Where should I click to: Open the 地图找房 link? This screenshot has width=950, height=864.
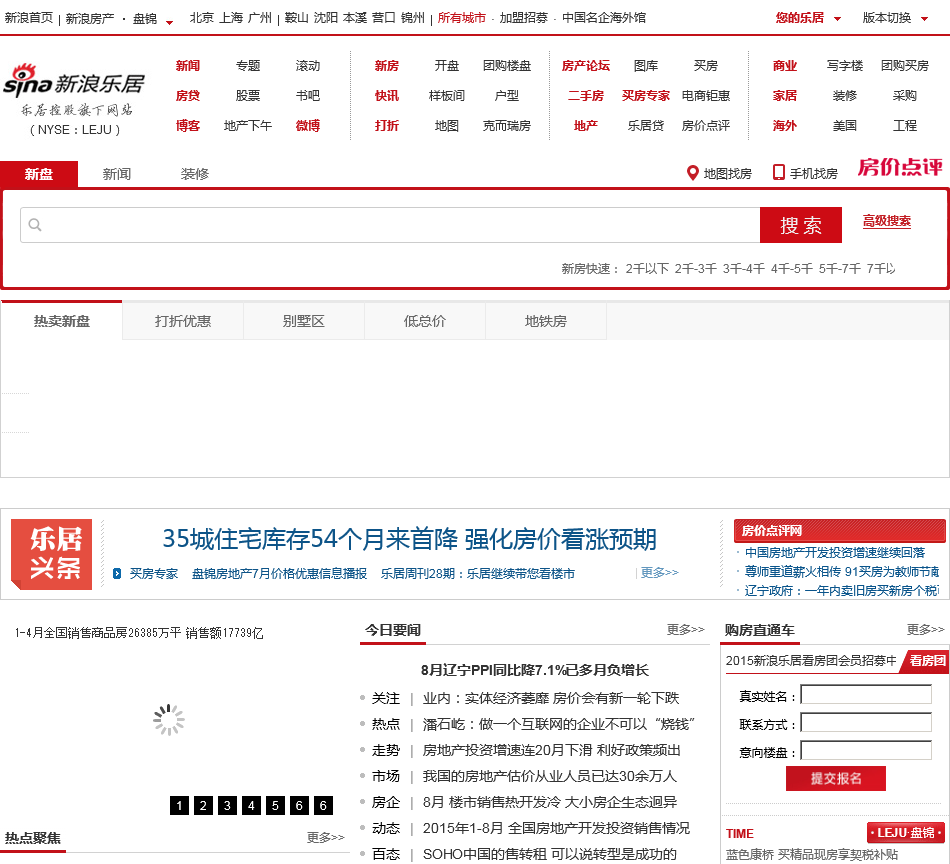[727, 174]
